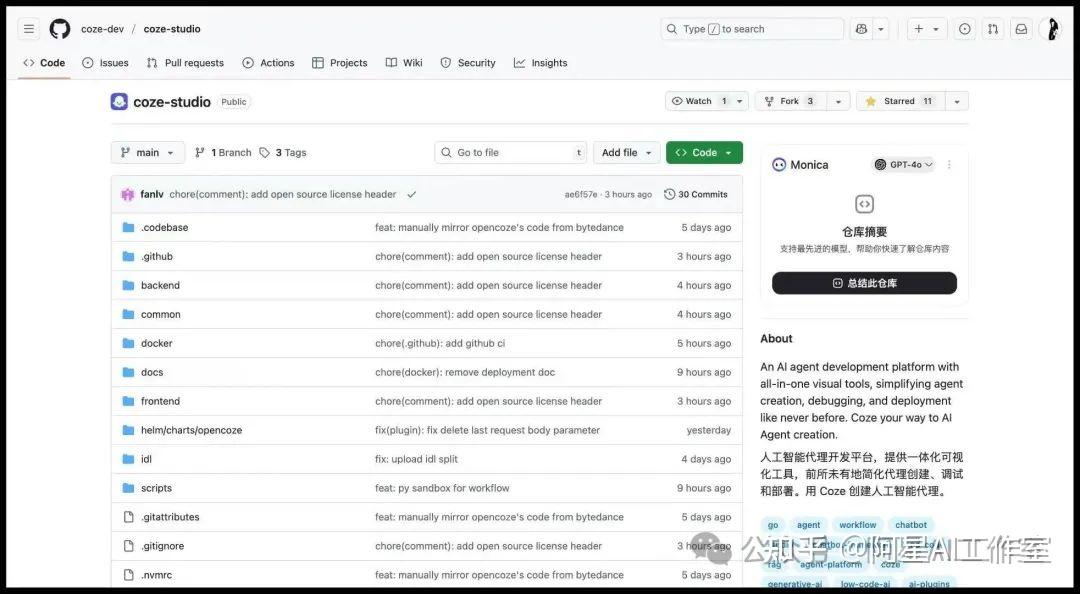1080x594 pixels.
Task: Open the workflow topic tag
Action: point(858,525)
